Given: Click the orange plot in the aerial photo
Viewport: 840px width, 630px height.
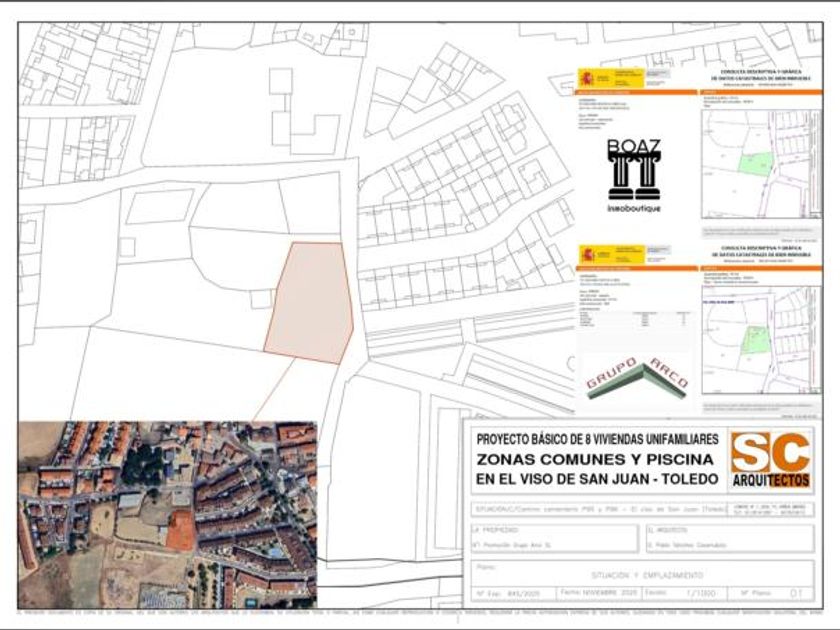Looking at the screenshot, I should pyautogui.click(x=180, y=530).
